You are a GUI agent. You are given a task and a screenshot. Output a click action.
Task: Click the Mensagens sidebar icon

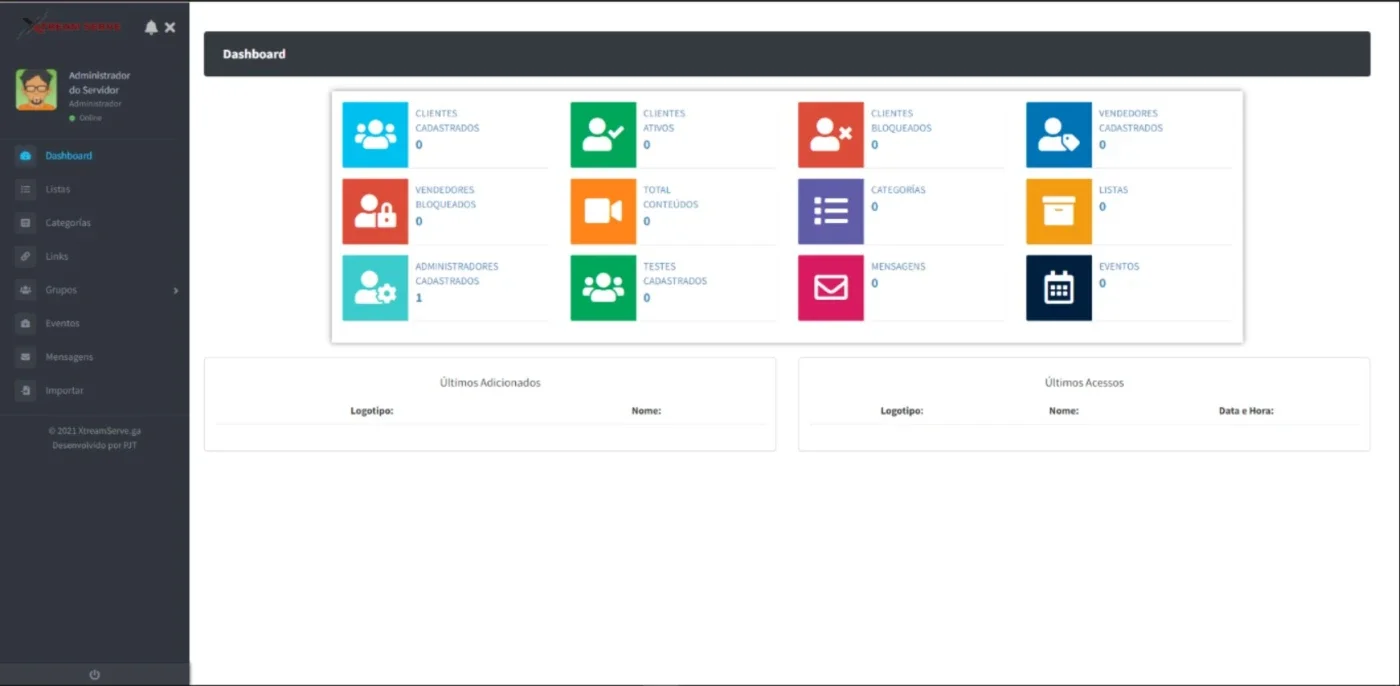click(x=26, y=357)
